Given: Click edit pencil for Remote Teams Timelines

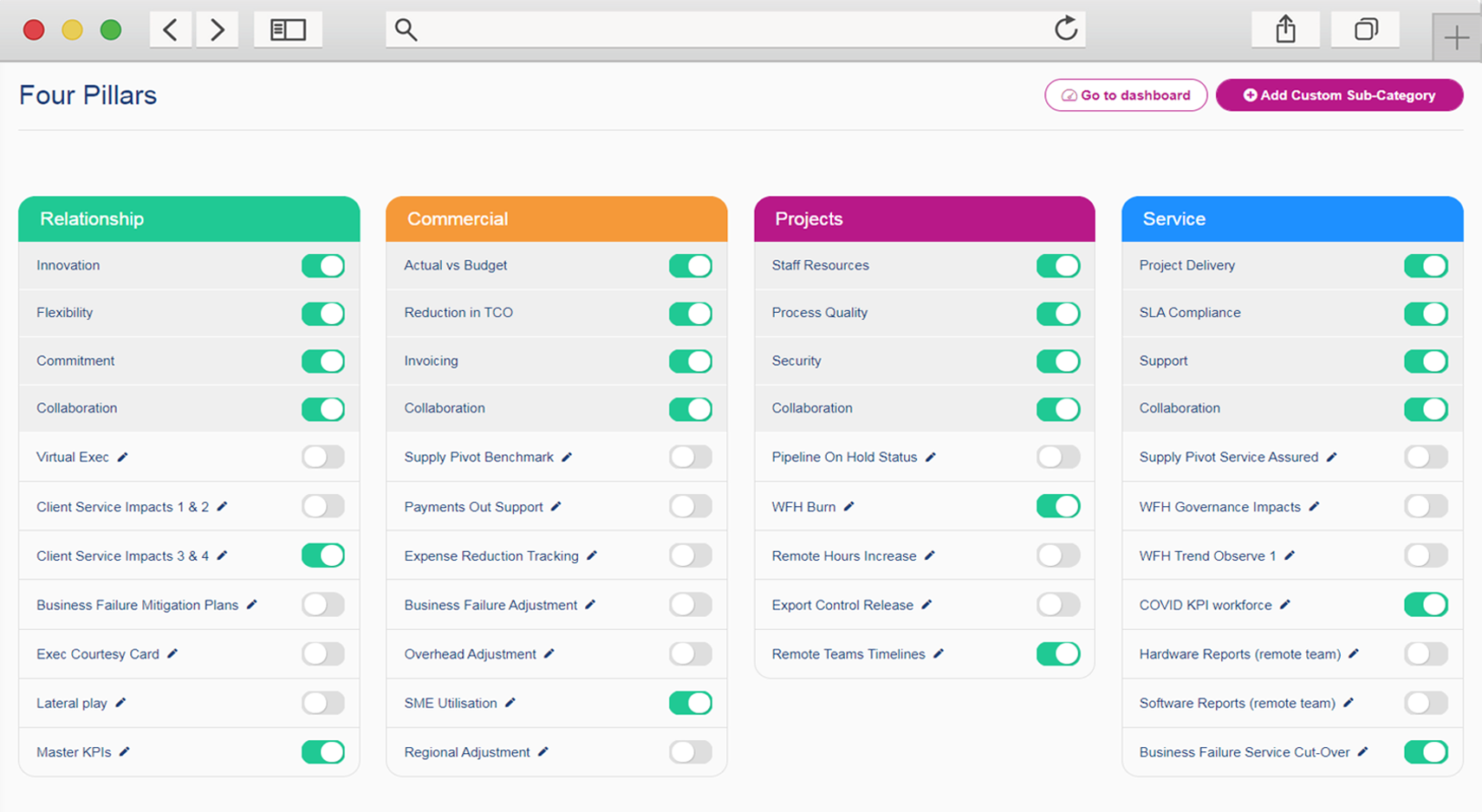Looking at the screenshot, I should (939, 653).
